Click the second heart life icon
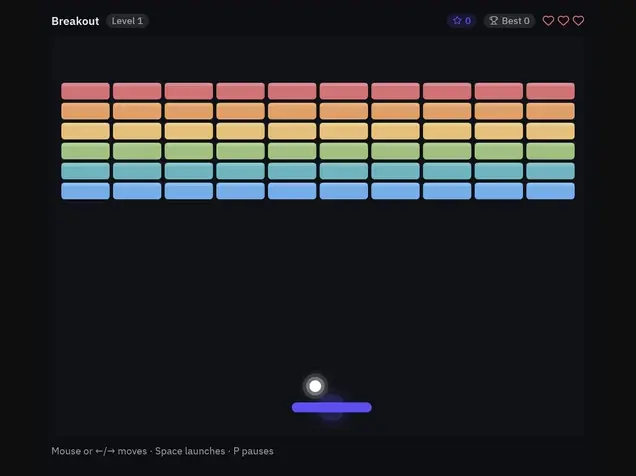Screen dimensions: 636x476 pos(563,21)
